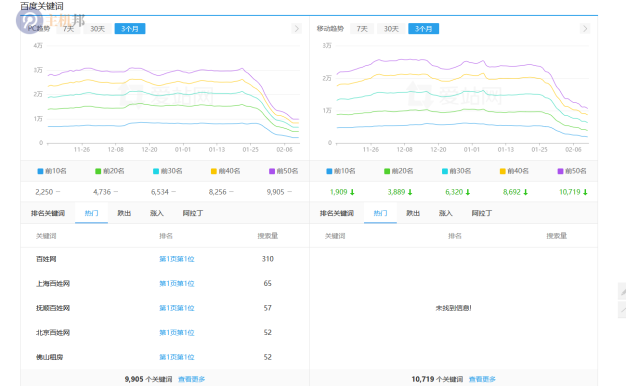The image size is (626, 386).
Task: Click the next arrow in mobile trend panel
Action: click(x=585, y=29)
